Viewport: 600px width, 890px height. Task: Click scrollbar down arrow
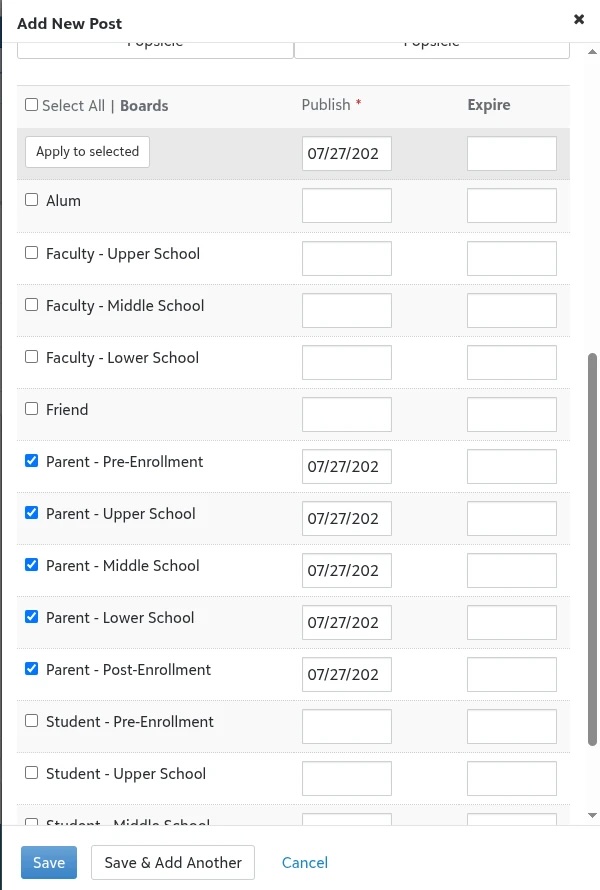coord(592,816)
